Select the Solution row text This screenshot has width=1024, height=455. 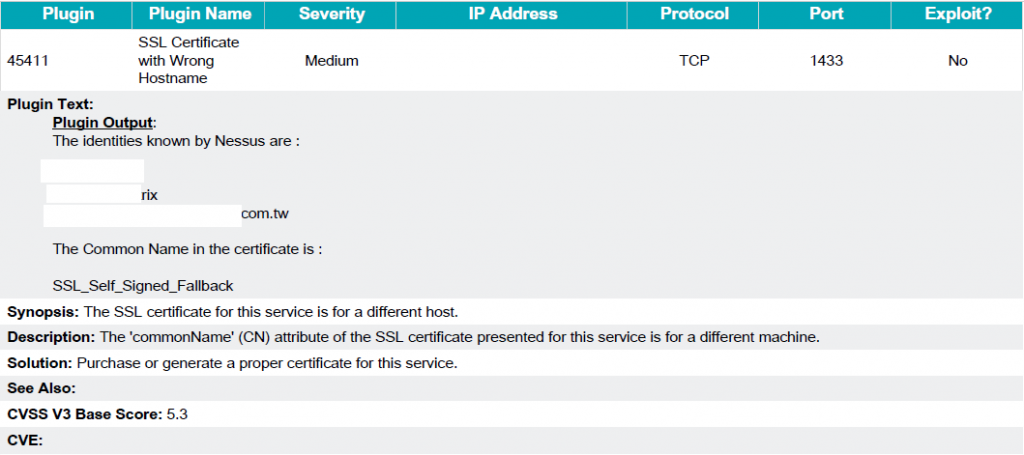coord(232,364)
